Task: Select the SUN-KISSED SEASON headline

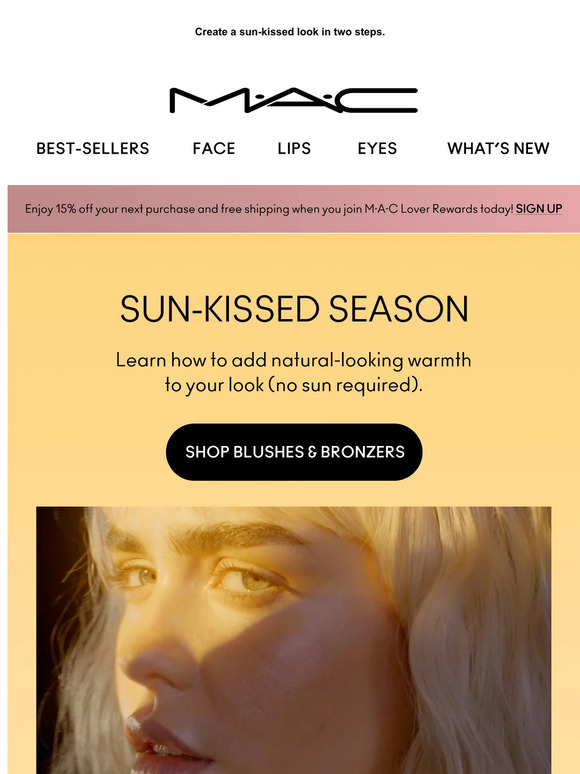Action: (x=294, y=309)
